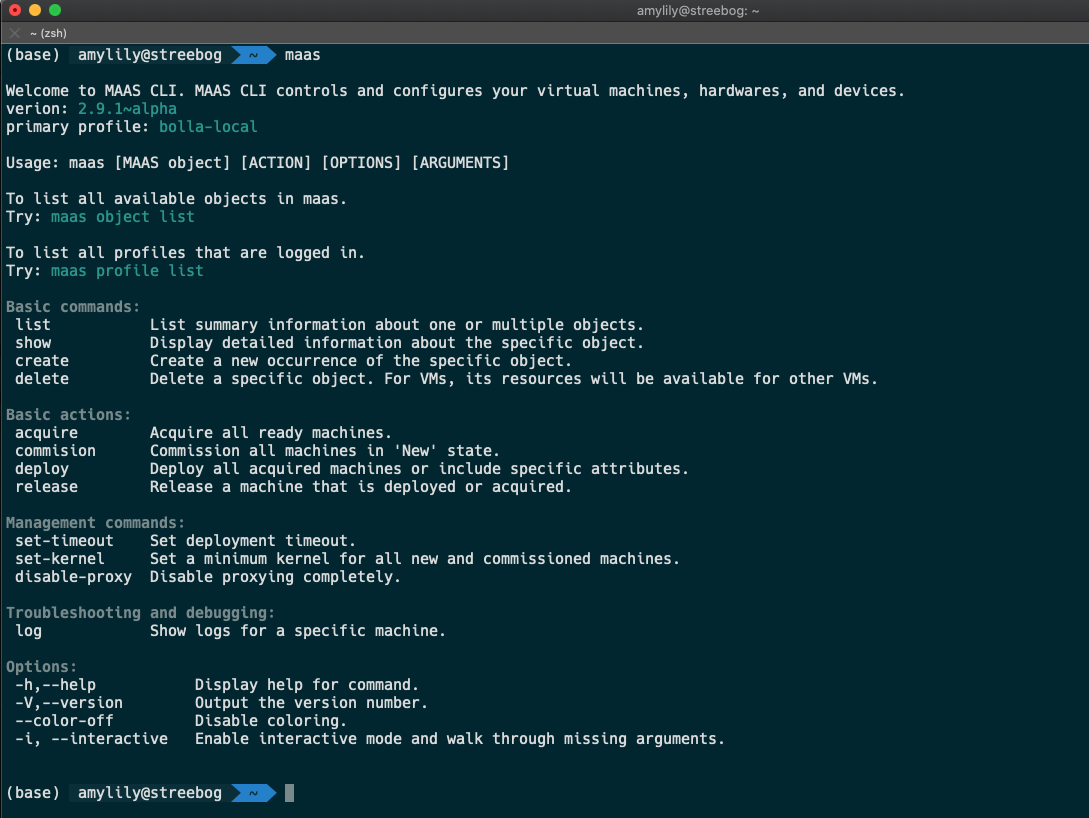The width and height of the screenshot is (1089, 818).
Task: Place cursor at the bottom prompt's block cursor
Action: pos(290,793)
